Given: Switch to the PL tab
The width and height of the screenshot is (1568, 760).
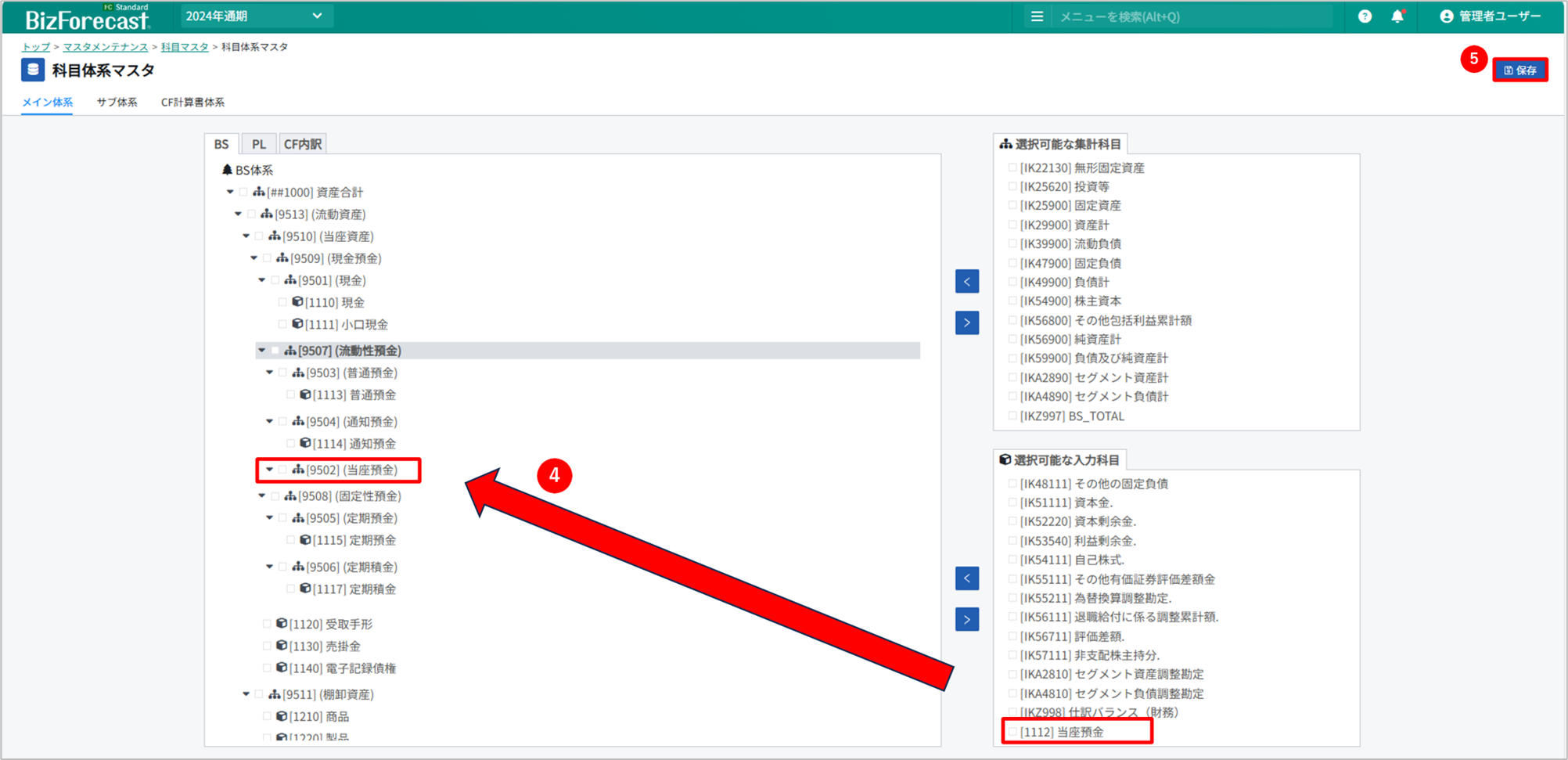Looking at the screenshot, I should coord(259,144).
